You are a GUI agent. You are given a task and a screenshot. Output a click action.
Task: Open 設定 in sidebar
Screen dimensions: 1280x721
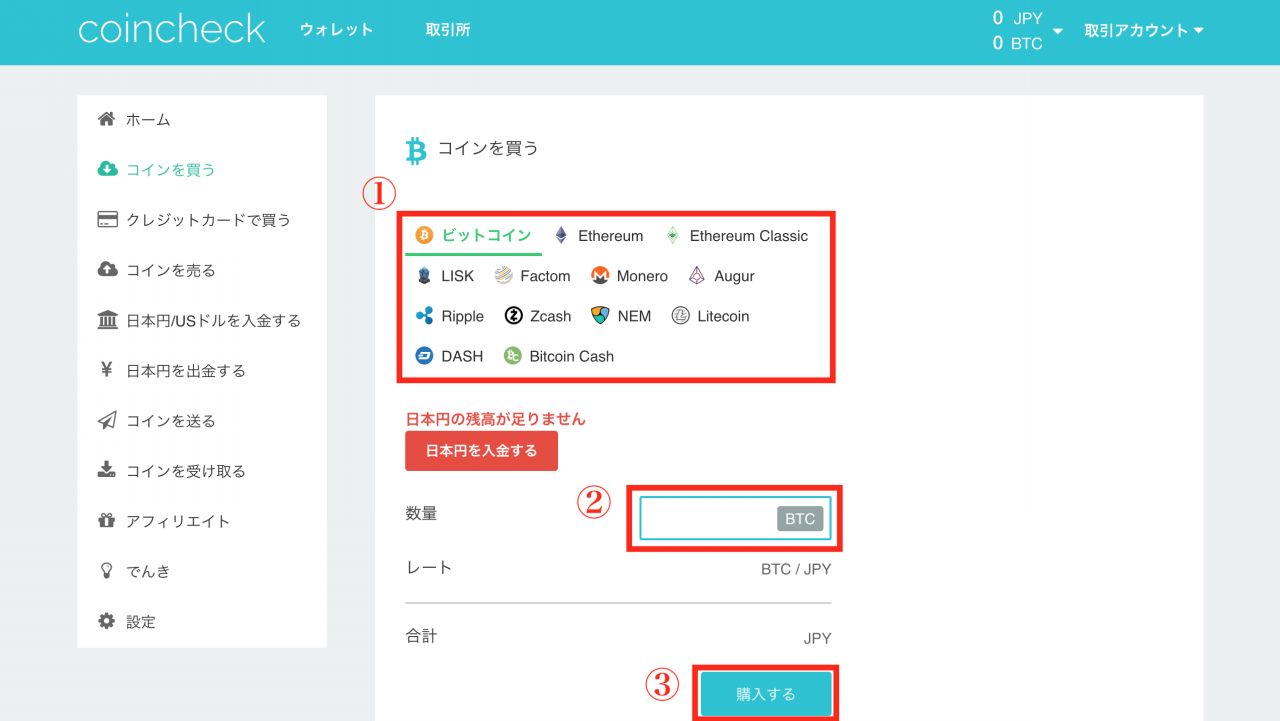141,622
